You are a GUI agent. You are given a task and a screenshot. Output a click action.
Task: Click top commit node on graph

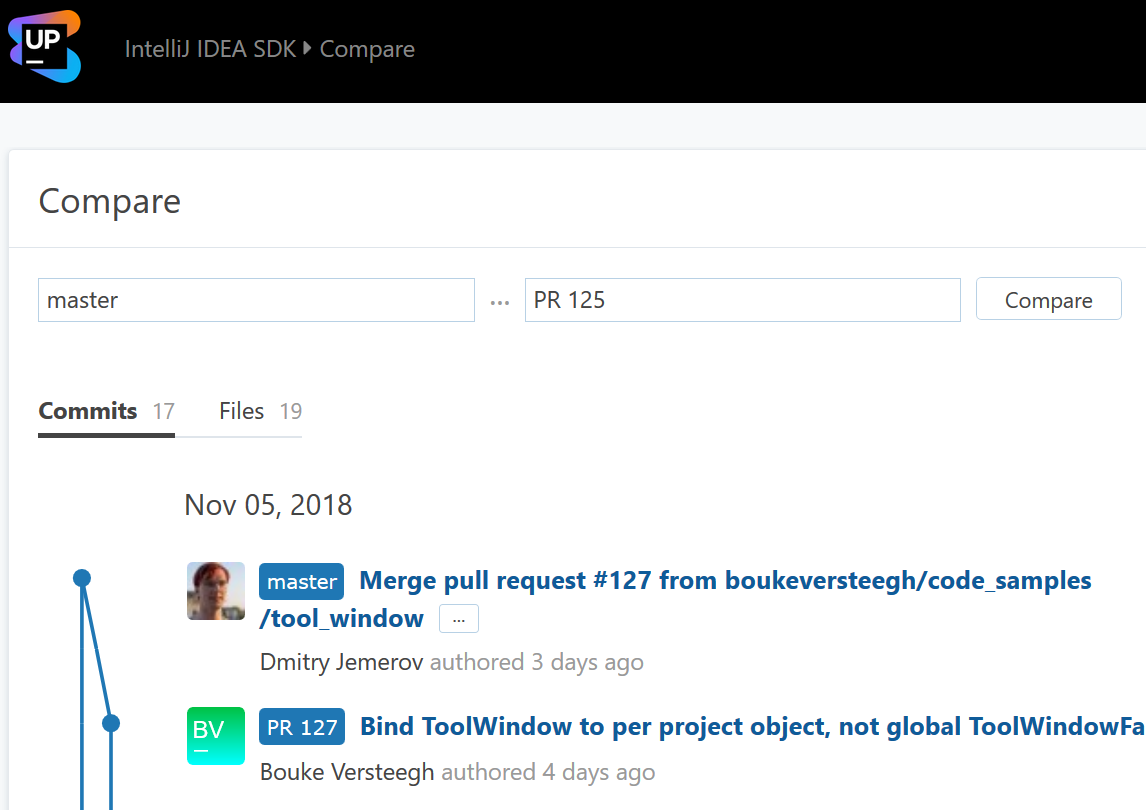[82, 578]
